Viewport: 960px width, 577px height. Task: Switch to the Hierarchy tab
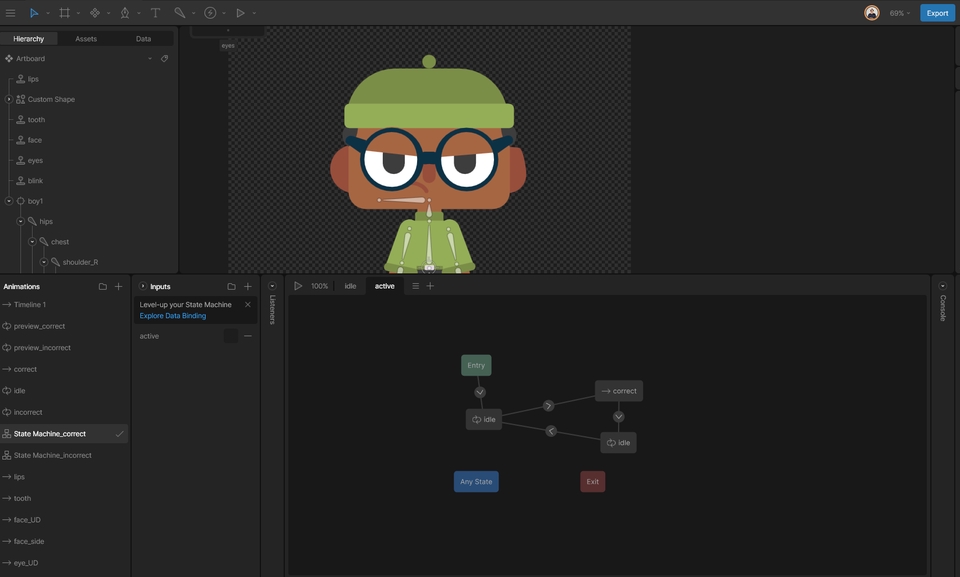(29, 39)
